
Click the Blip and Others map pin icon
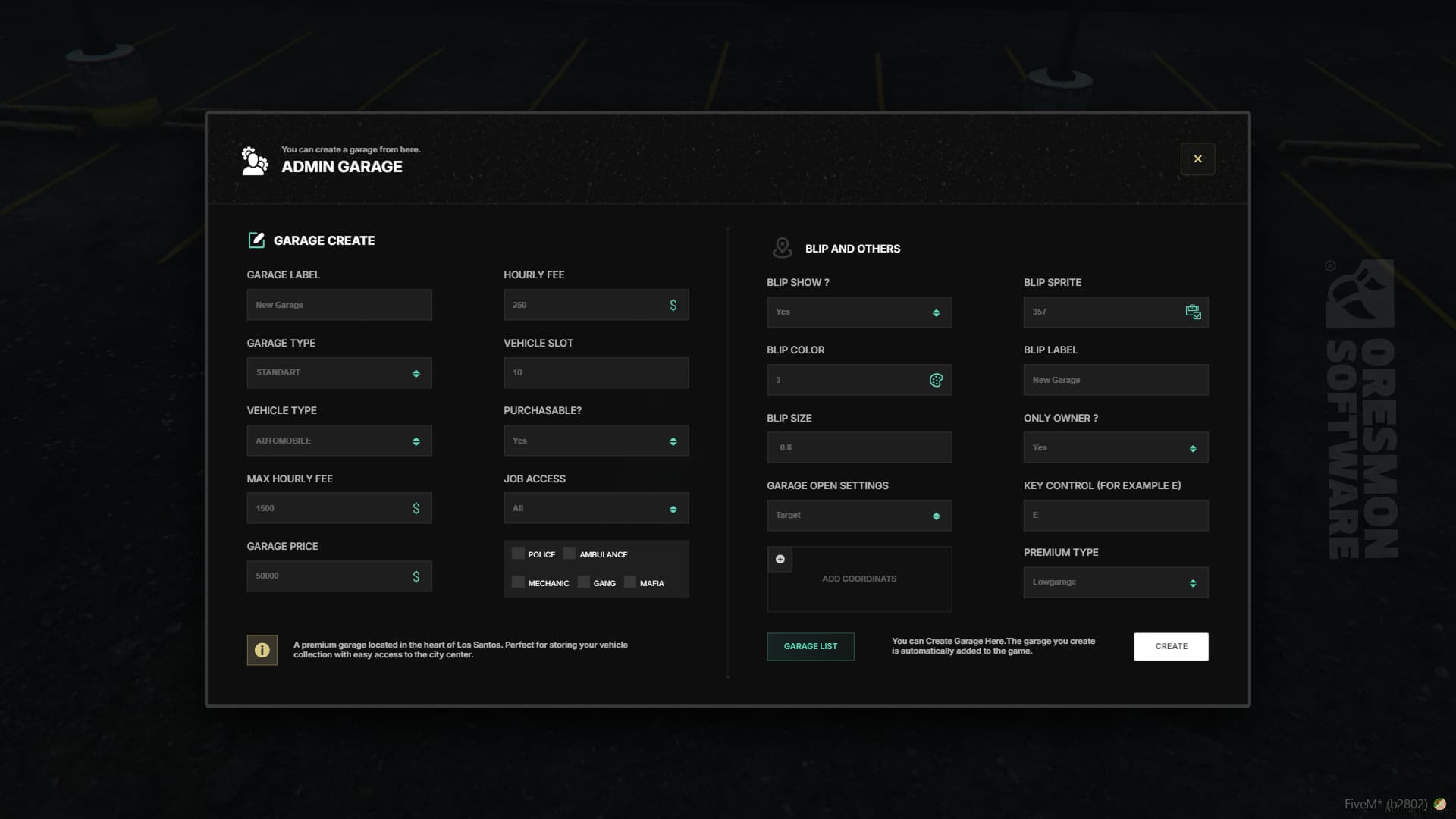click(x=782, y=248)
